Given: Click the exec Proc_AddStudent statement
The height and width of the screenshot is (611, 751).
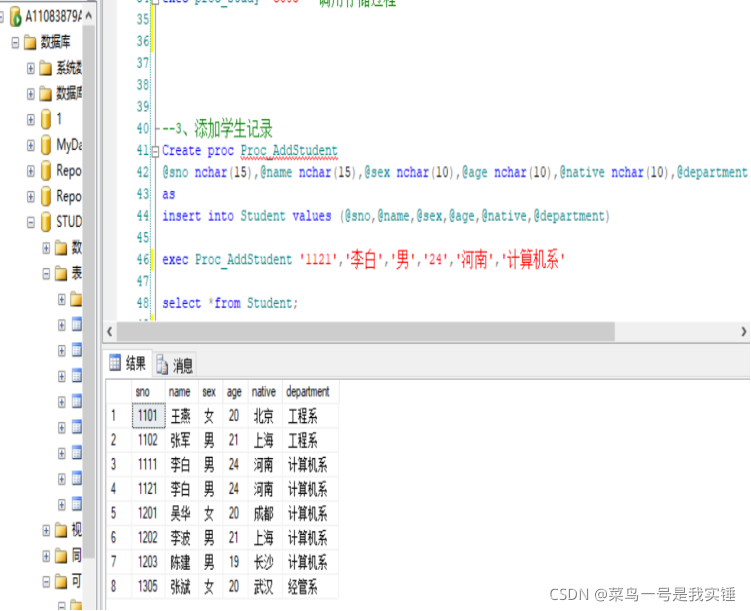Looking at the screenshot, I should [364, 260].
